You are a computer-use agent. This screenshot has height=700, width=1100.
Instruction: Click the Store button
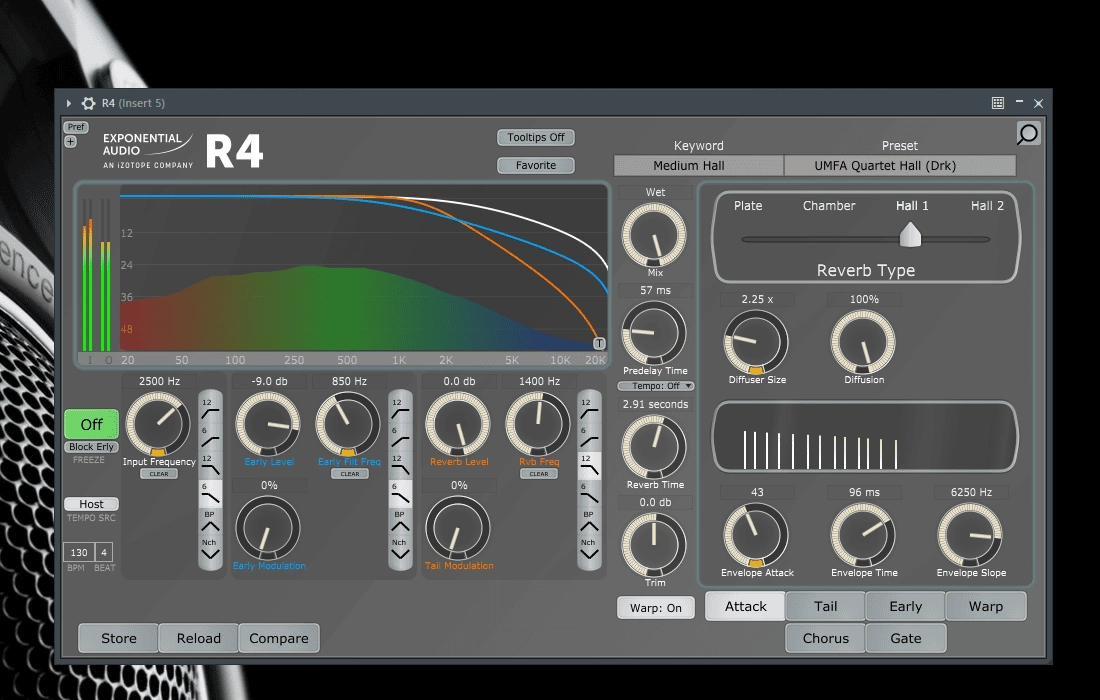pos(119,638)
